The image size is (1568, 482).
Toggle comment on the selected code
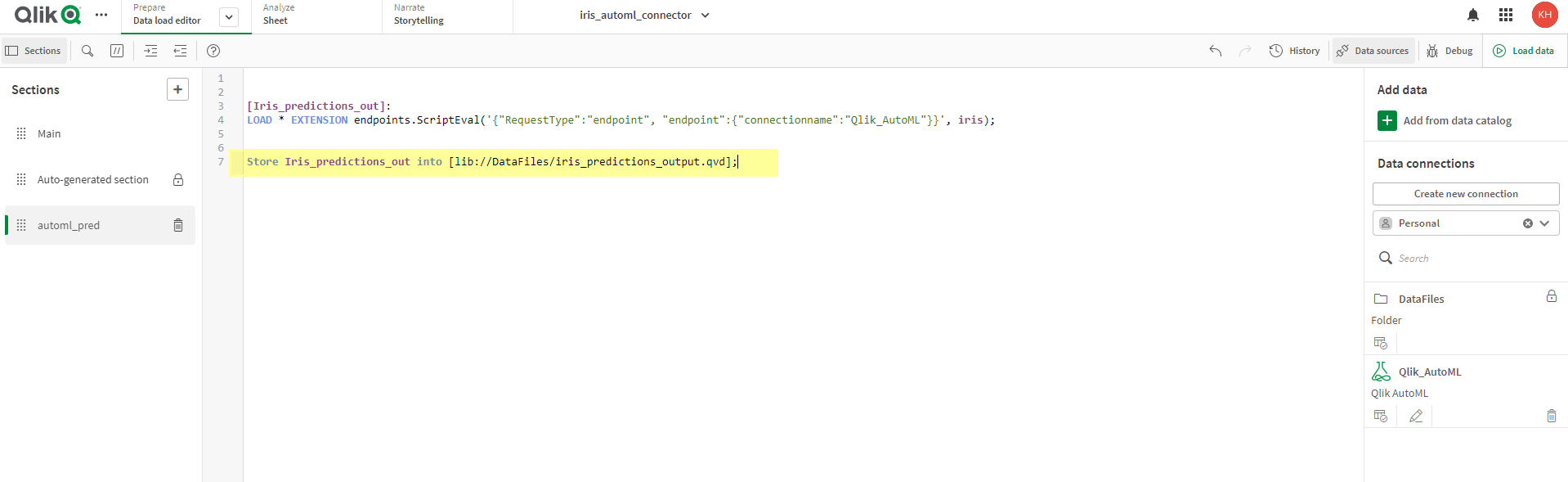click(117, 51)
